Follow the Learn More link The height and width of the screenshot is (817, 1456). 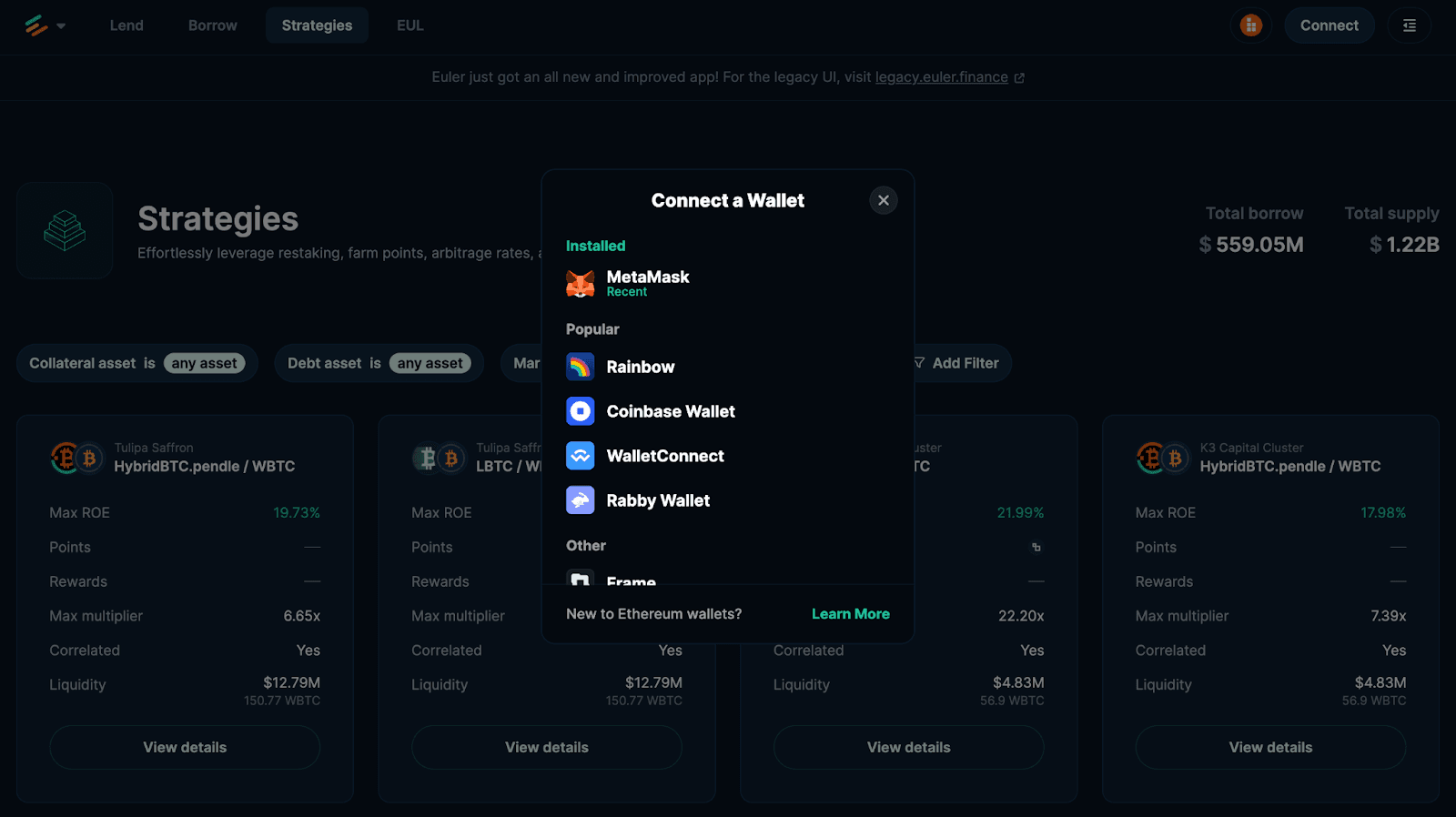(850, 614)
